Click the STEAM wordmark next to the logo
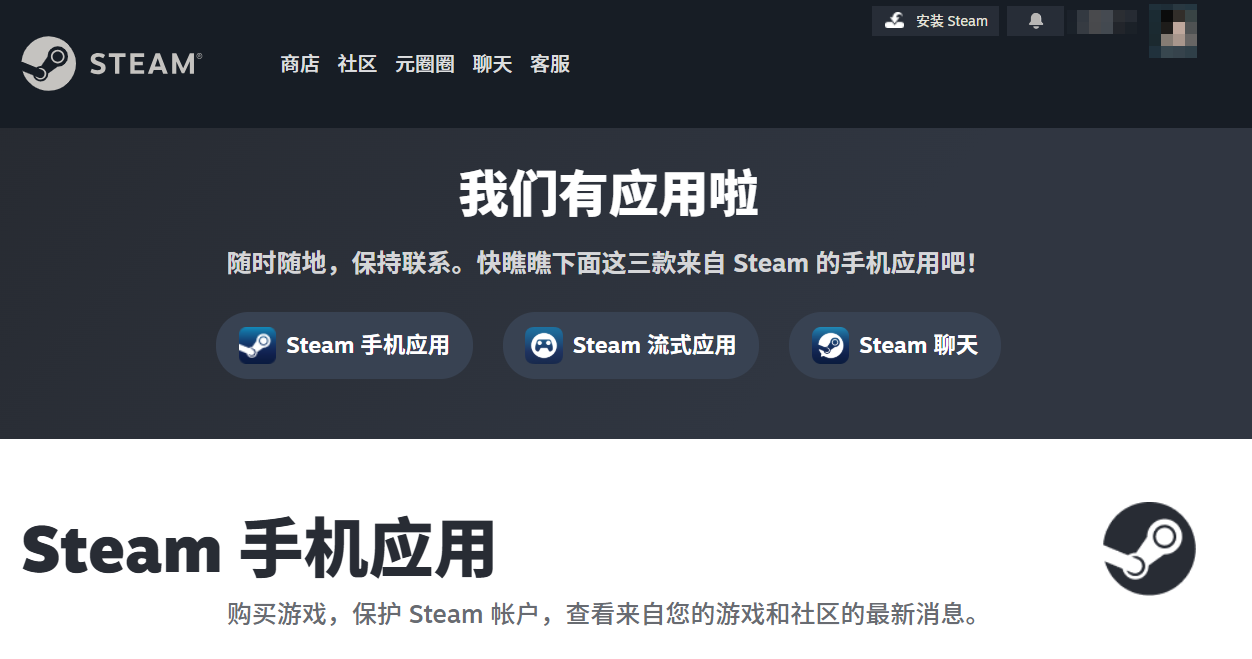1252x659 pixels. 143,63
